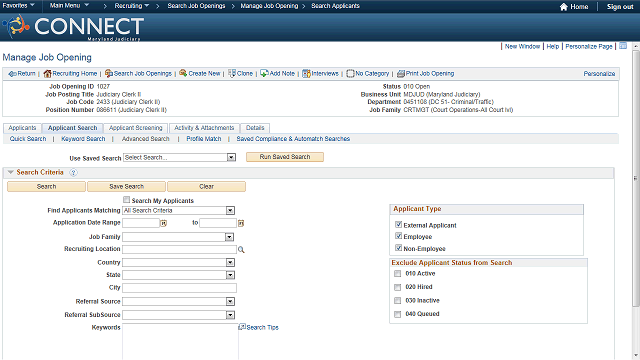Open calendar picker for start date
This screenshot has height=360, width=640.
[163, 223]
